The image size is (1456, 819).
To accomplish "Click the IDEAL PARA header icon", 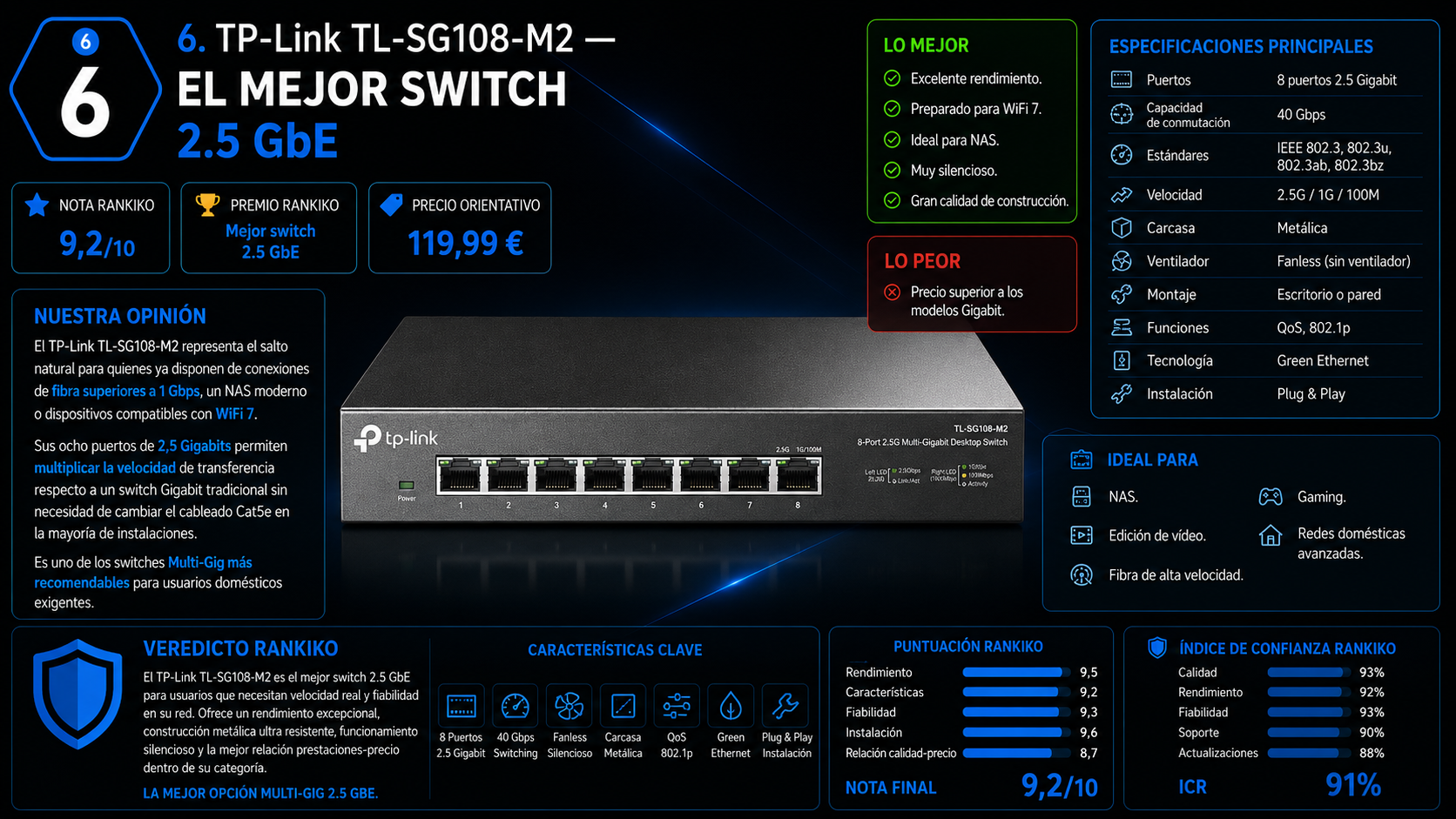I will (x=1082, y=460).
